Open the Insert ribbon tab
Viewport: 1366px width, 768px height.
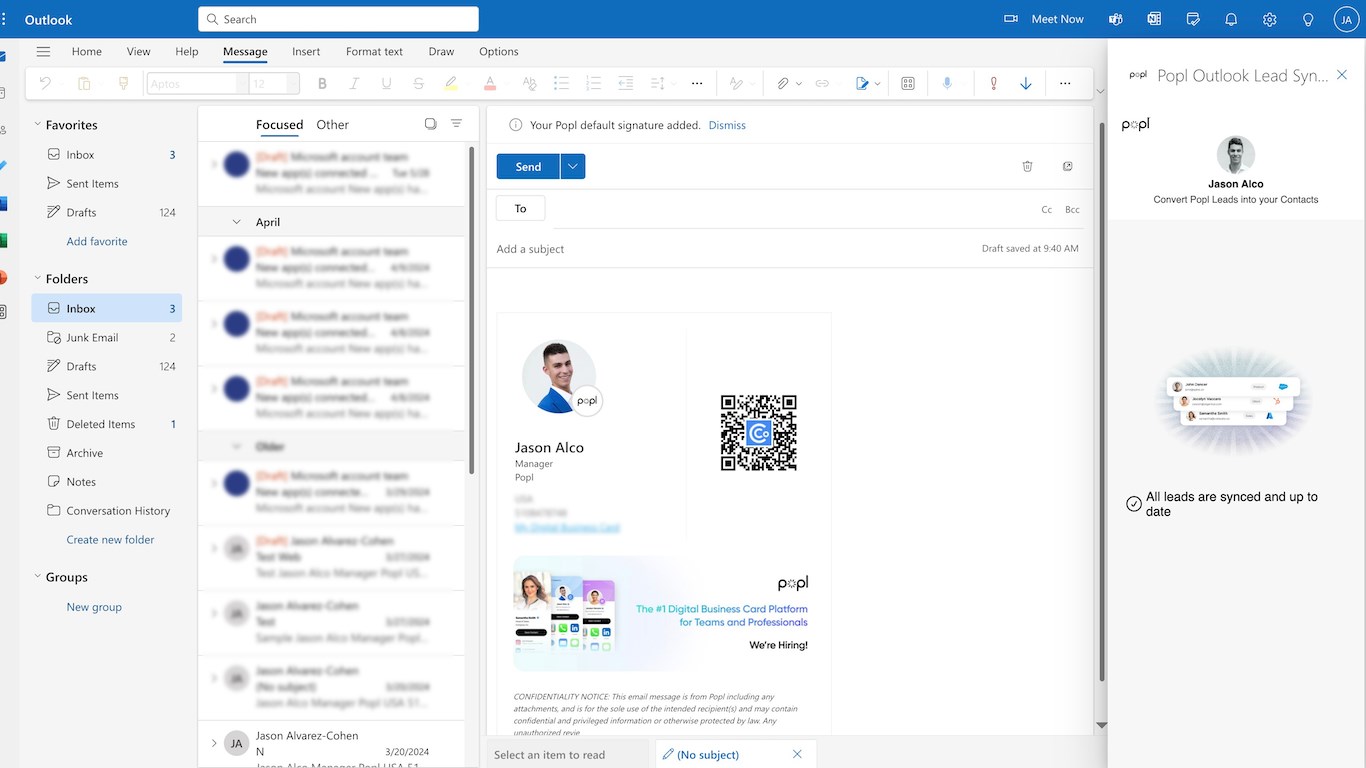306,52
